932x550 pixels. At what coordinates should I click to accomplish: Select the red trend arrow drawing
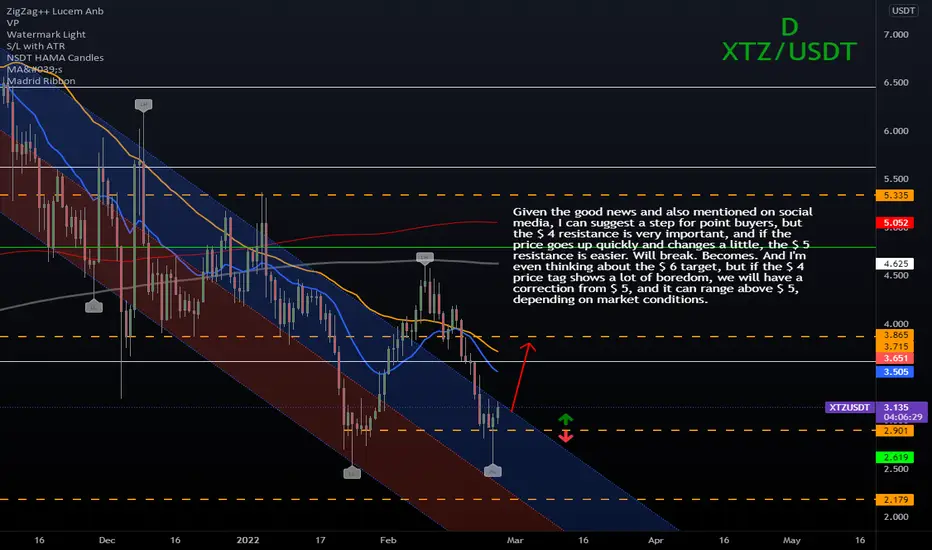coord(523,376)
